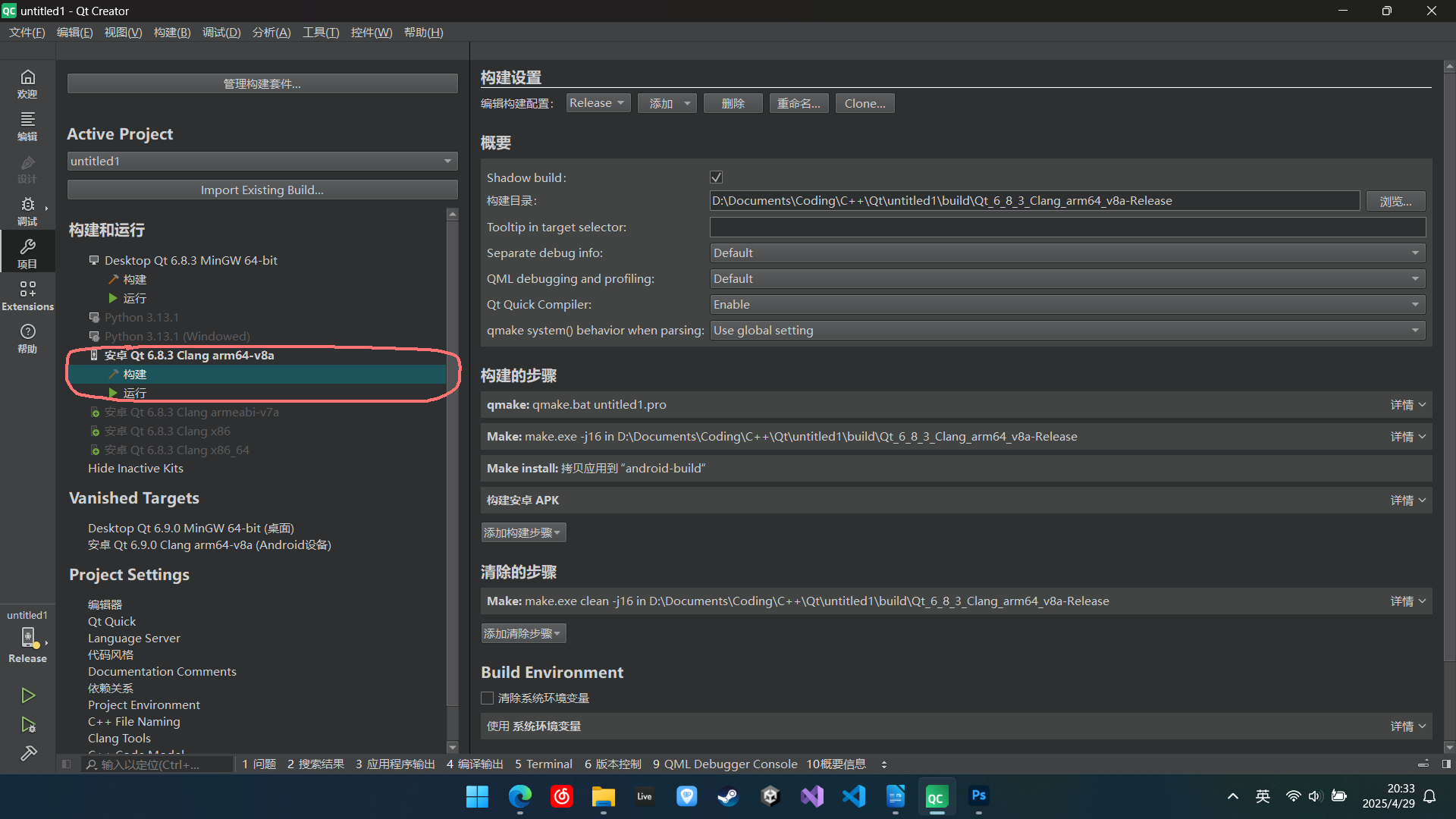The width and height of the screenshot is (1456, 819).
Task: Click the output pane progress details icon
Action: [x=1423, y=764]
